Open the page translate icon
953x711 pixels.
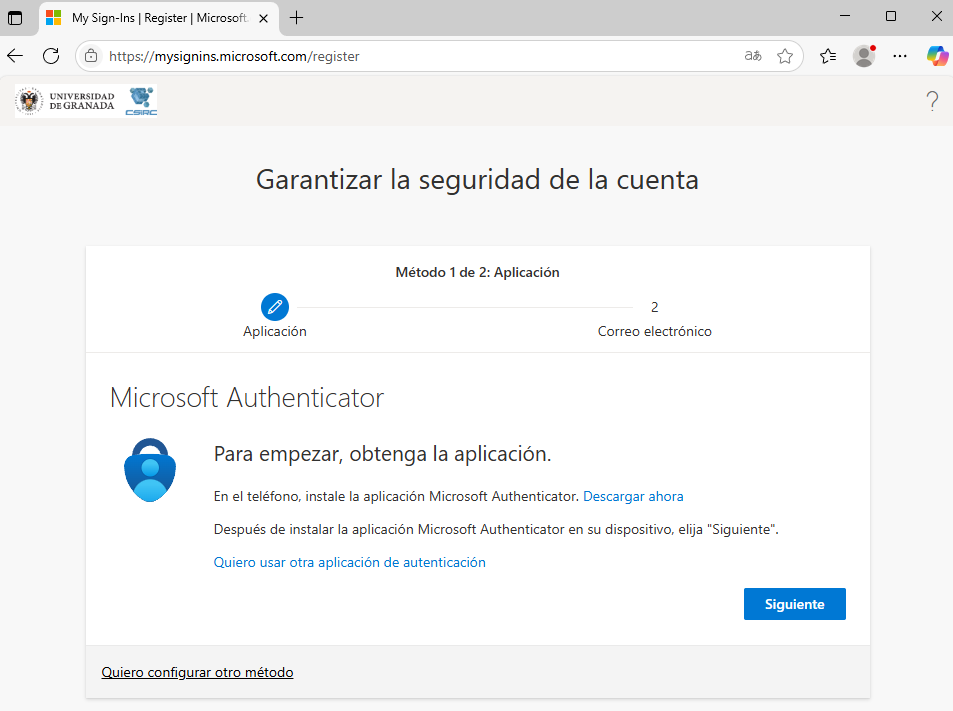click(x=752, y=56)
